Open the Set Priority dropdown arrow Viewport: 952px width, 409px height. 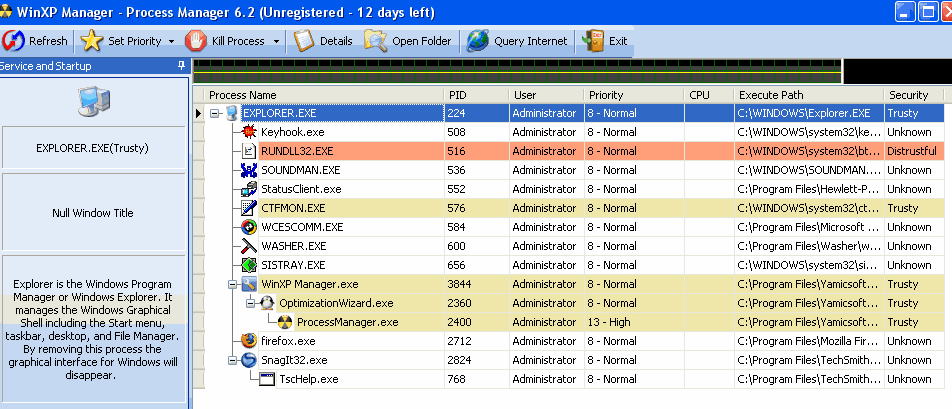click(171, 41)
